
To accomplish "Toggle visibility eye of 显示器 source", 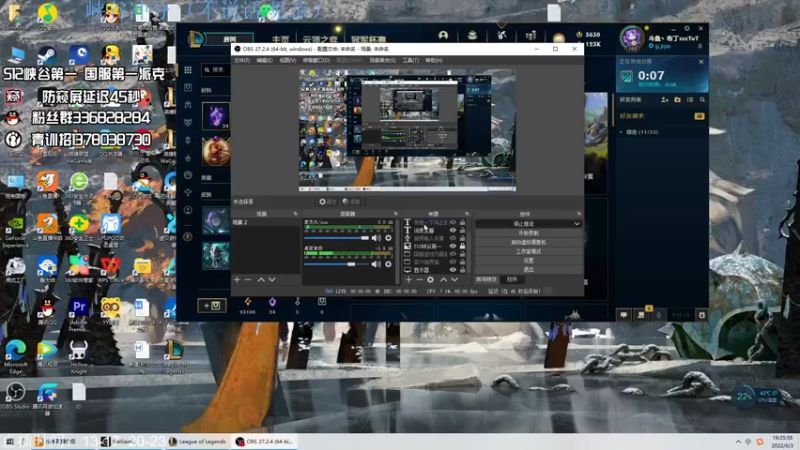I will [x=453, y=270].
